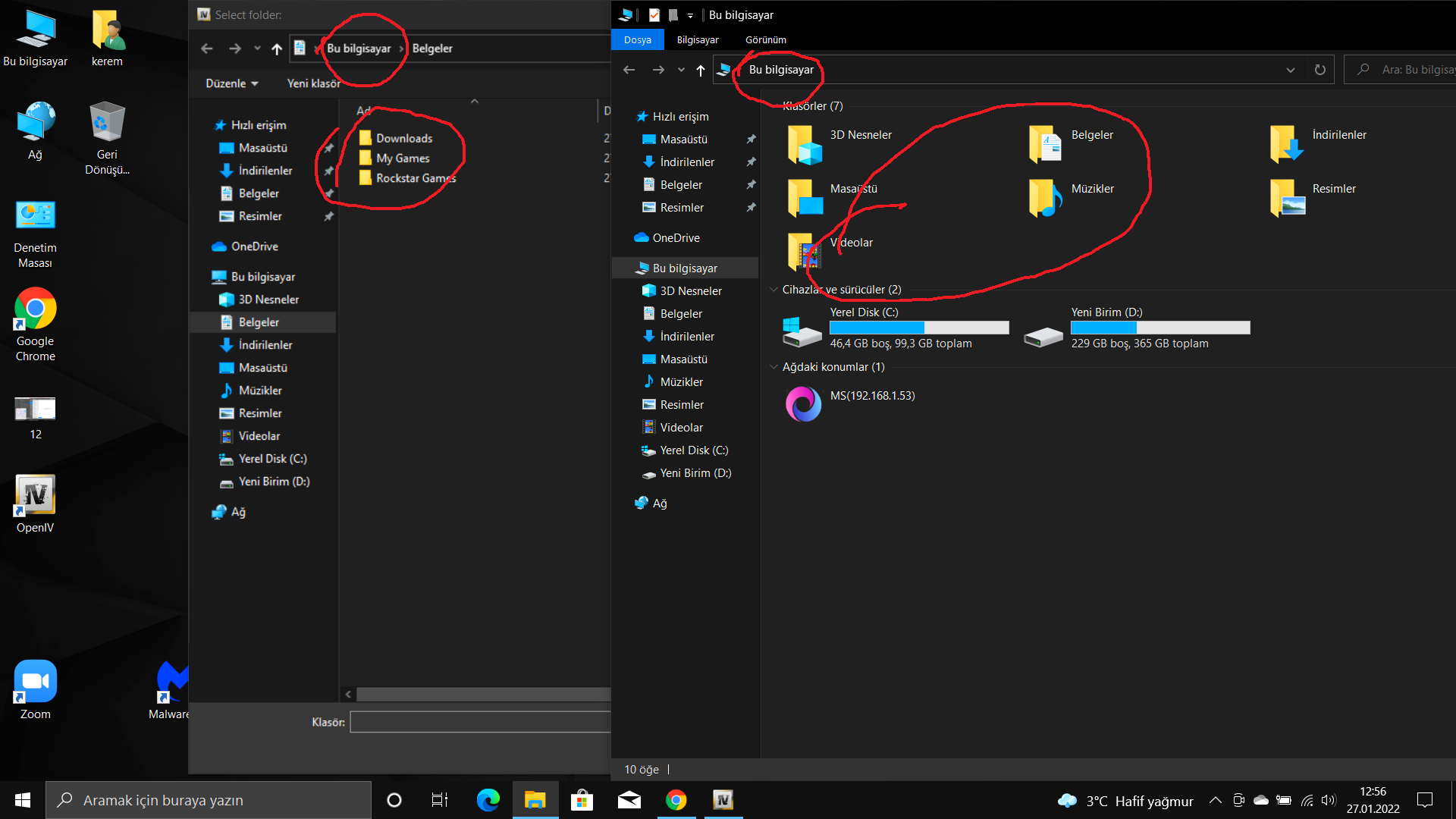The width and height of the screenshot is (1456, 819).
Task: Click the refresh icon in address bar
Action: click(x=1319, y=70)
